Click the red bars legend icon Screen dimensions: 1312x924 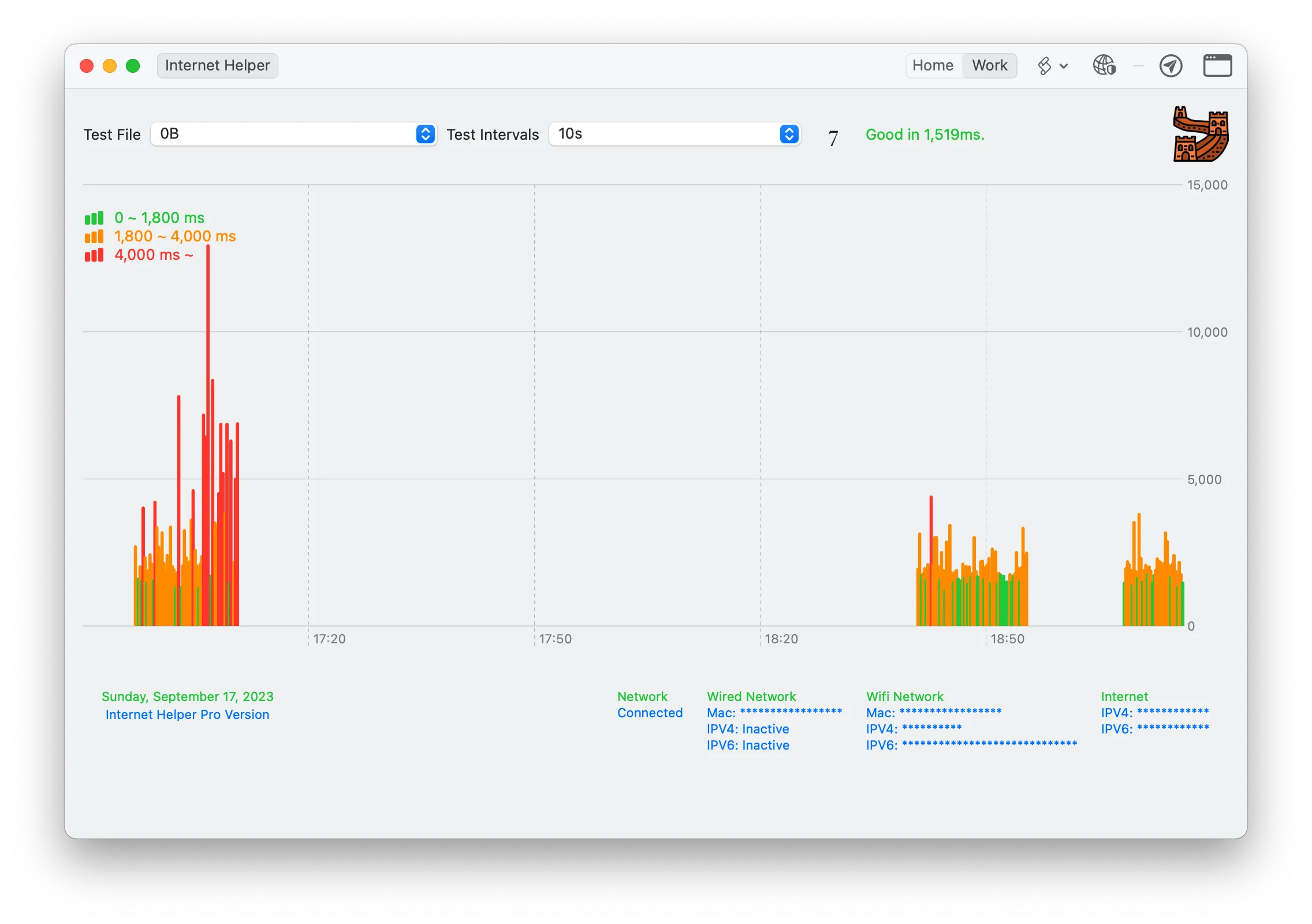[94, 255]
